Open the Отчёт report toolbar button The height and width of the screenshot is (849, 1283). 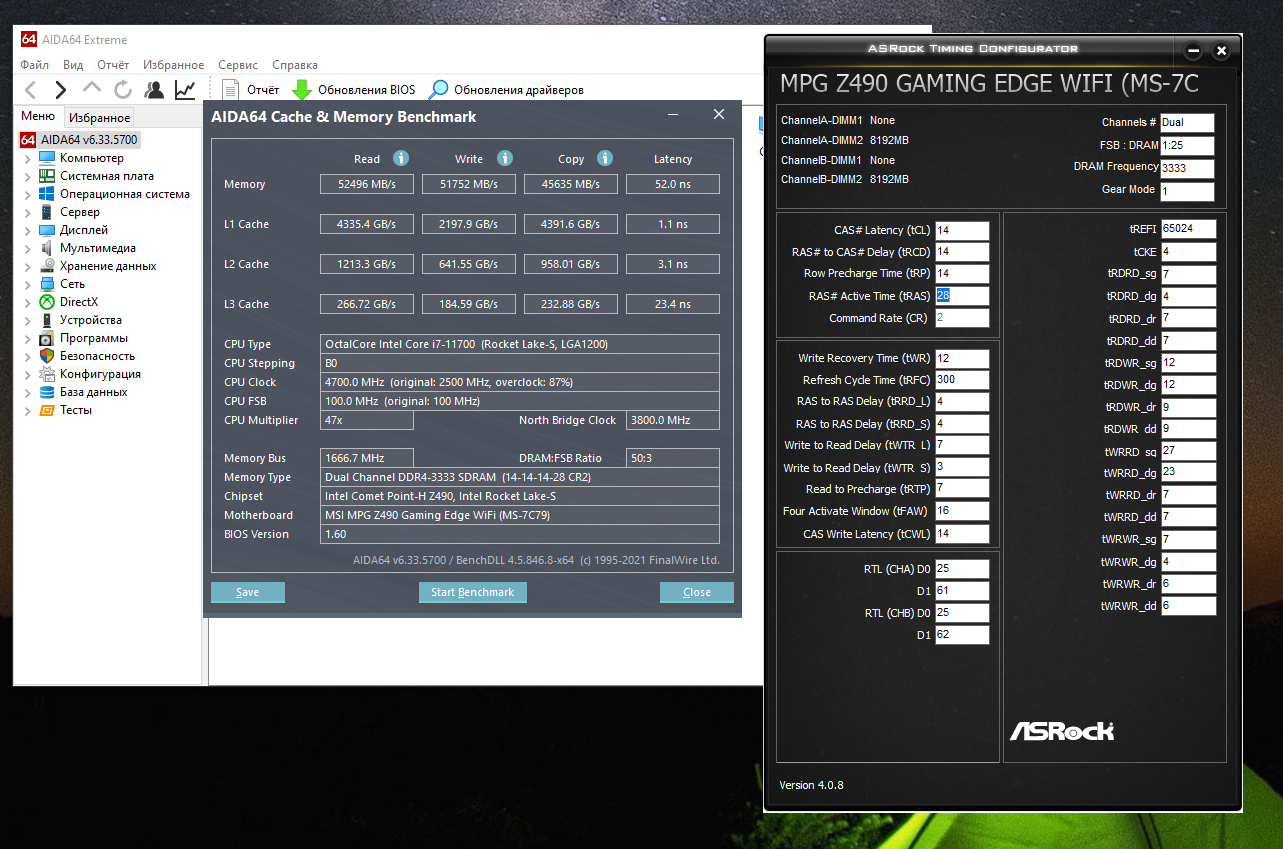tap(250, 90)
